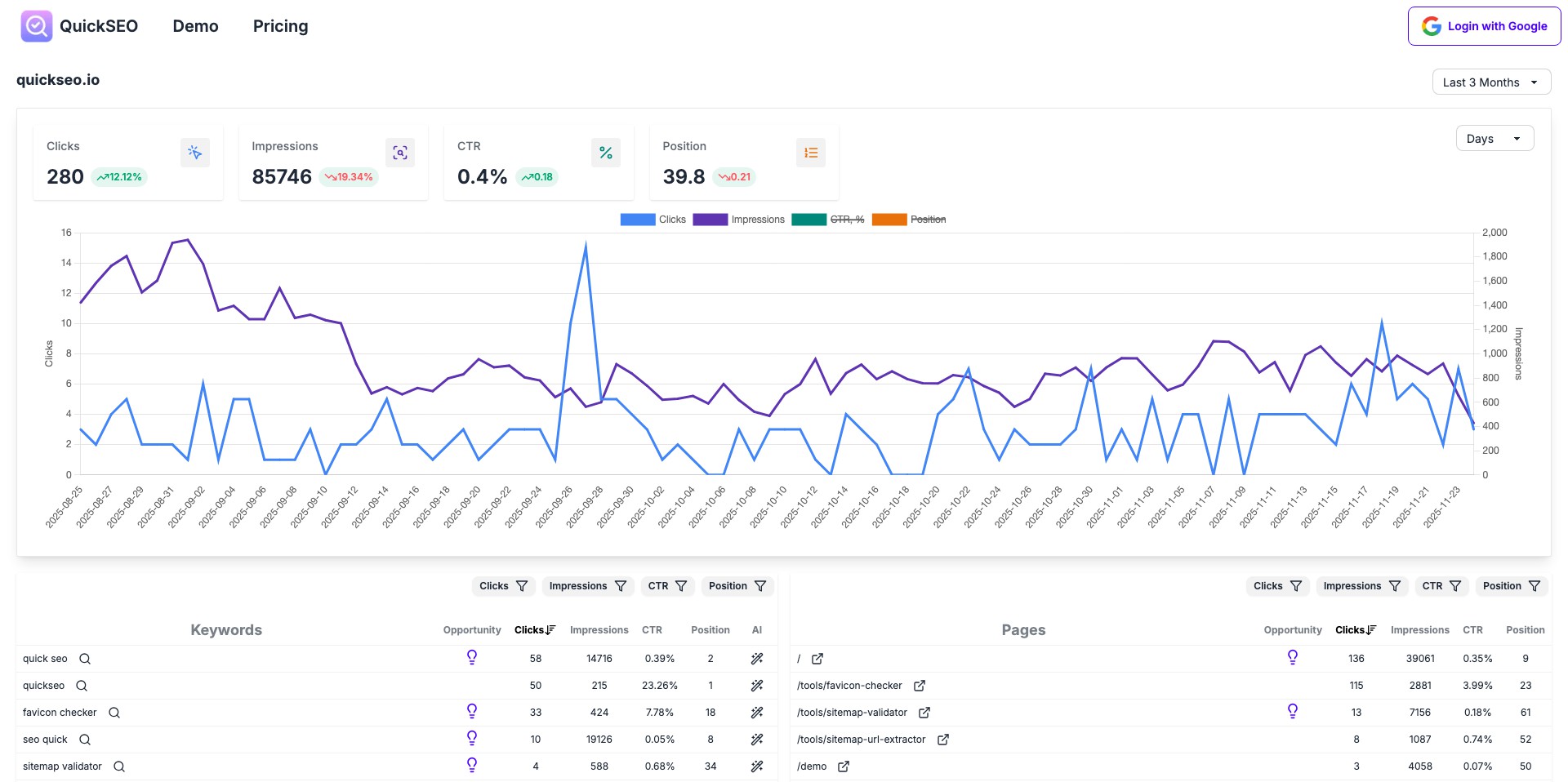Open /demo page external link icon
The width and height of the screenshot is (1568, 782).
844,766
